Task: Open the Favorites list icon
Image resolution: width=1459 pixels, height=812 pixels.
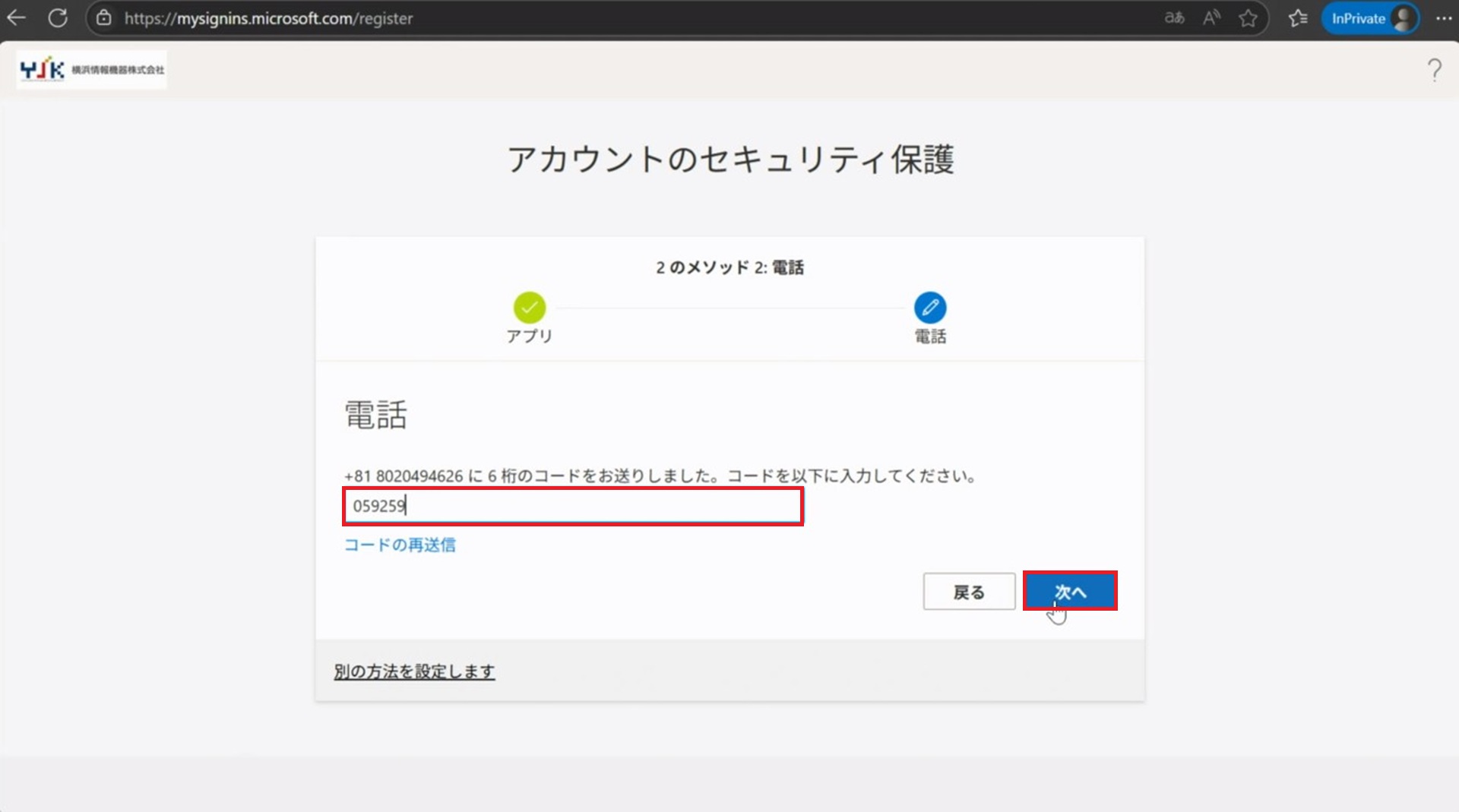Action: tap(1298, 18)
